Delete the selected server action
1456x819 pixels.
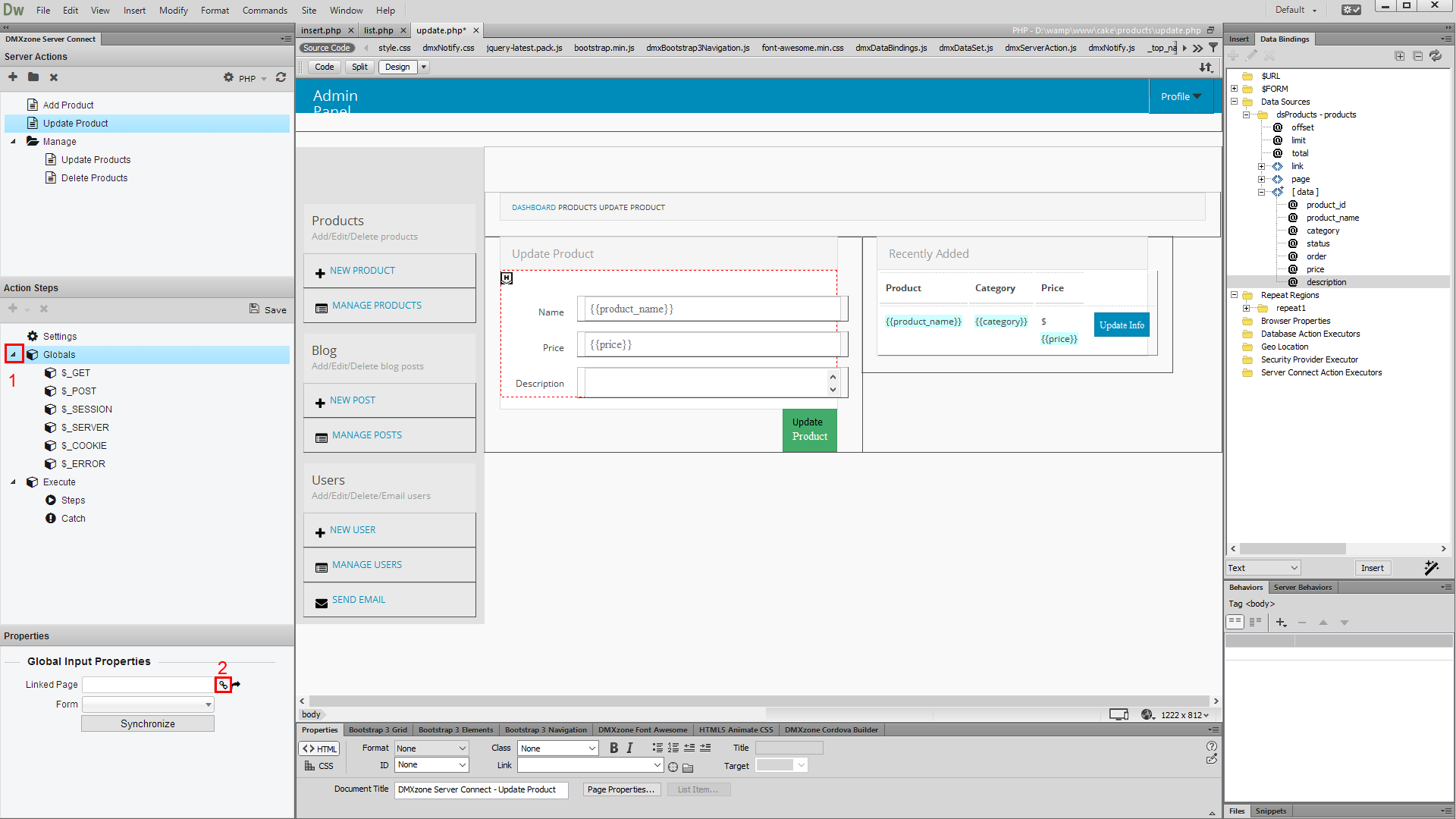(54, 77)
